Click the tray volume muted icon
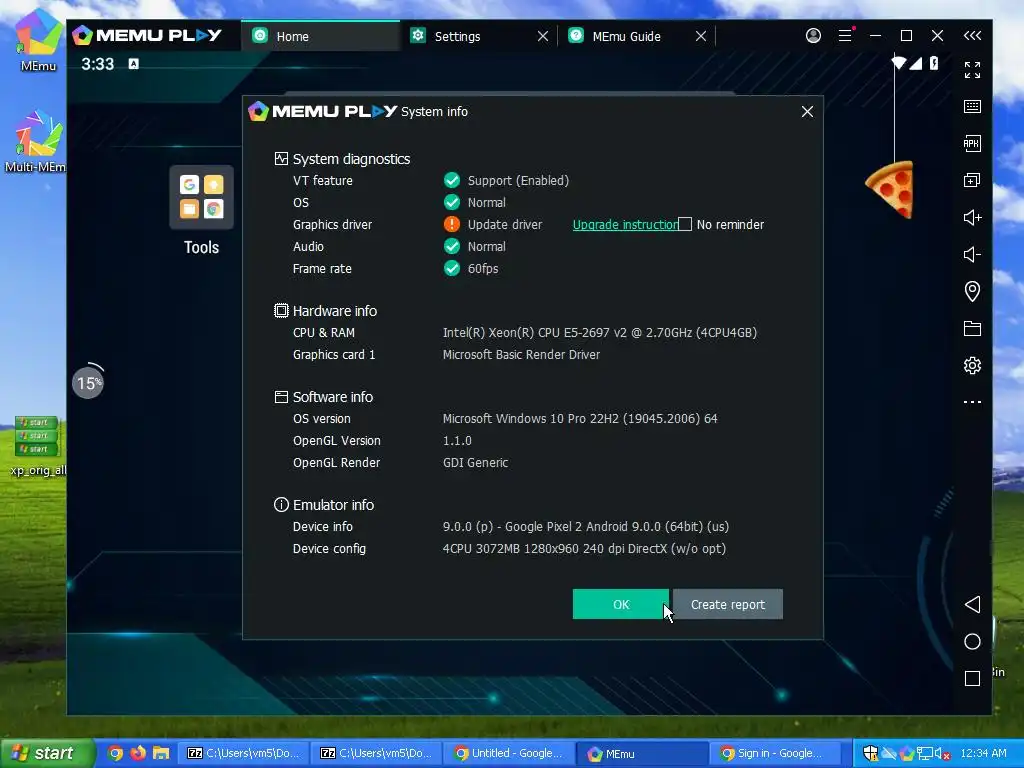This screenshot has height=768, width=1024. 942,754
